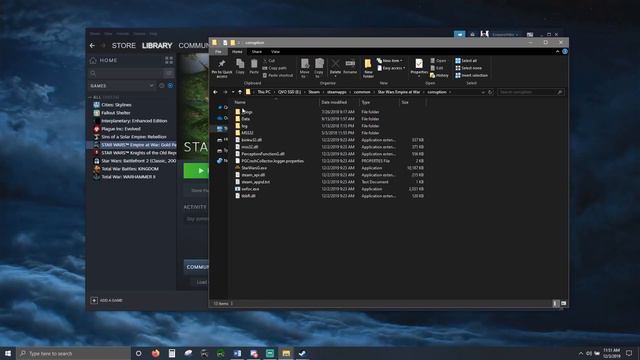The height and width of the screenshot is (360, 640).
Task: Expand the address bar previous locations dropdown
Action: pyautogui.click(x=483, y=92)
